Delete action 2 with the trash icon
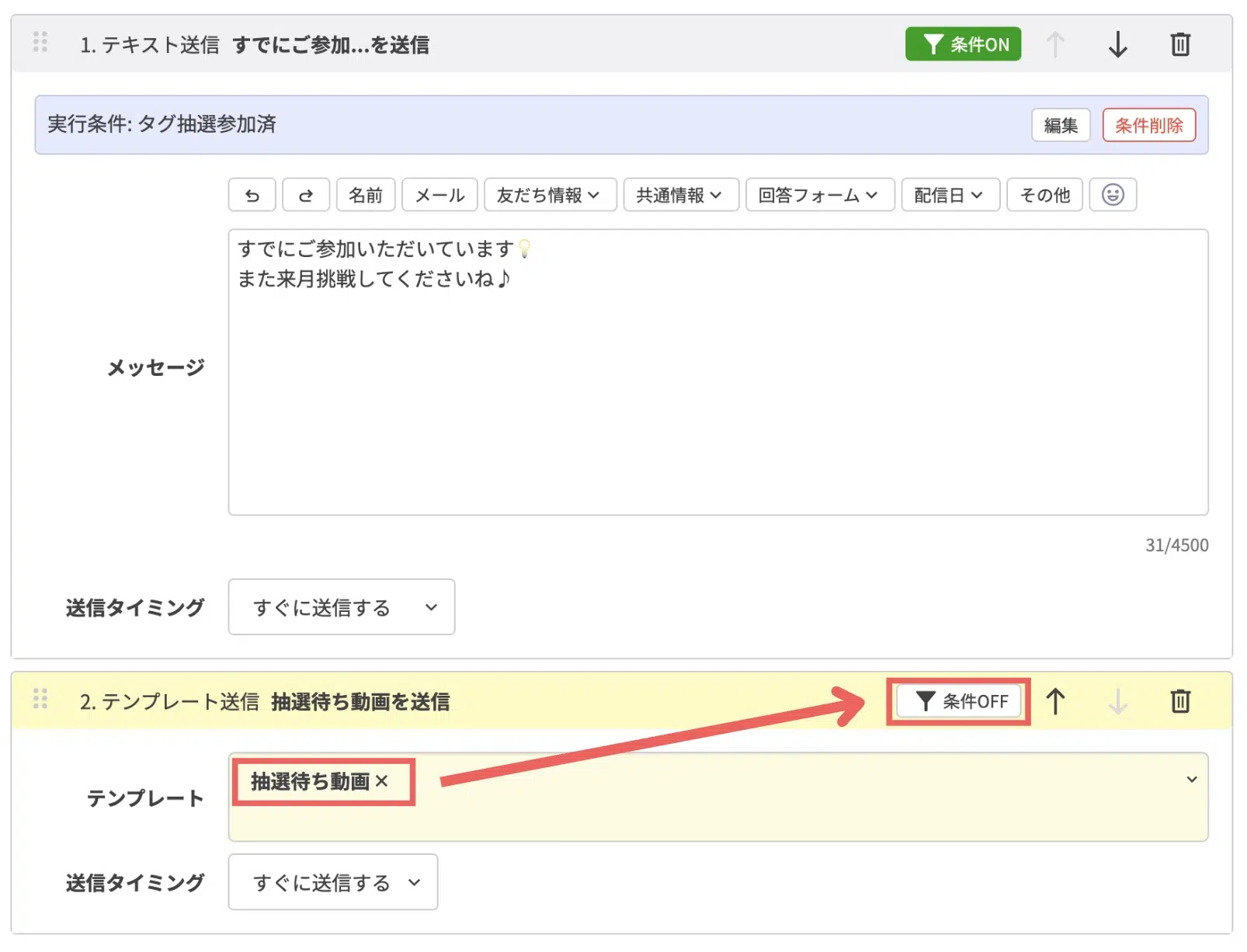Viewport: 1247px width, 952px height. (x=1180, y=701)
